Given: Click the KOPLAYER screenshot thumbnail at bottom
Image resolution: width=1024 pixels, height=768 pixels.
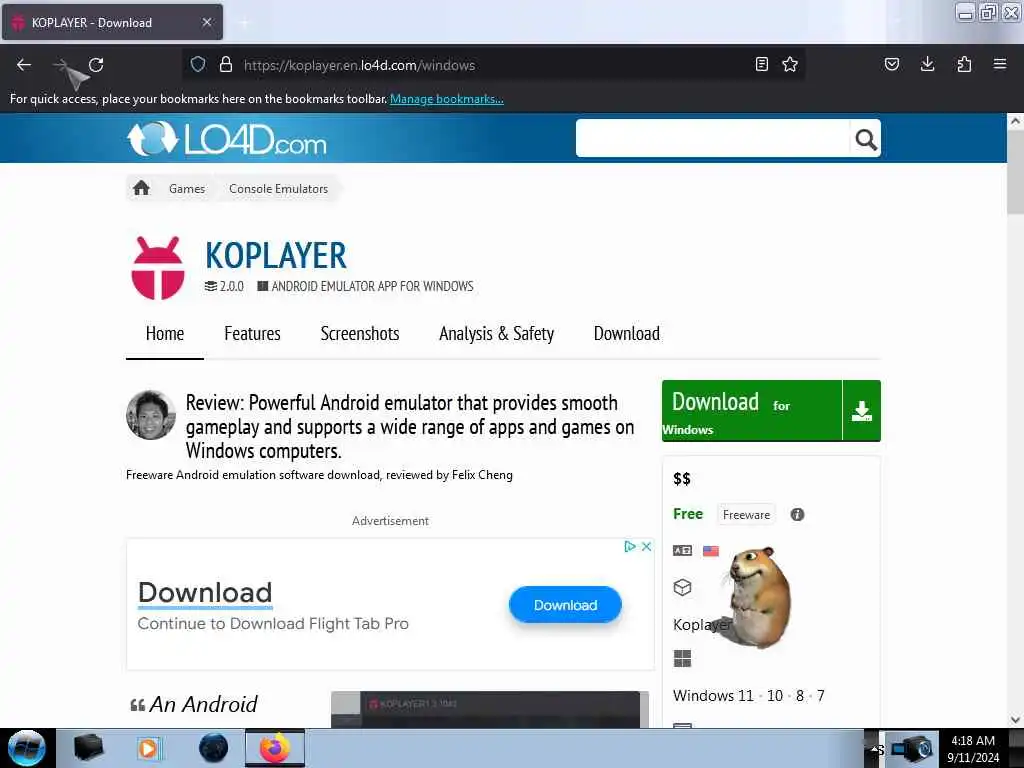Looking at the screenshot, I should click(490, 709).
